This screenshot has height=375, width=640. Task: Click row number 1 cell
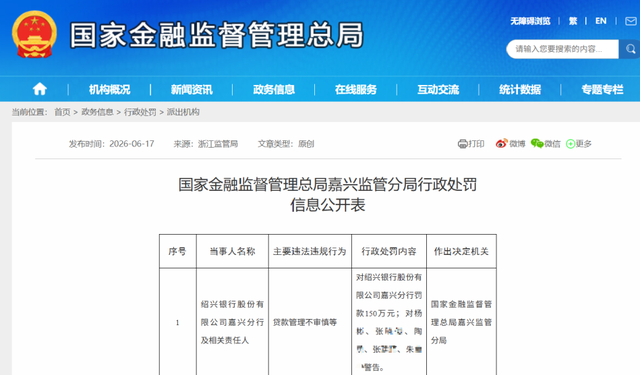(178, 322)
